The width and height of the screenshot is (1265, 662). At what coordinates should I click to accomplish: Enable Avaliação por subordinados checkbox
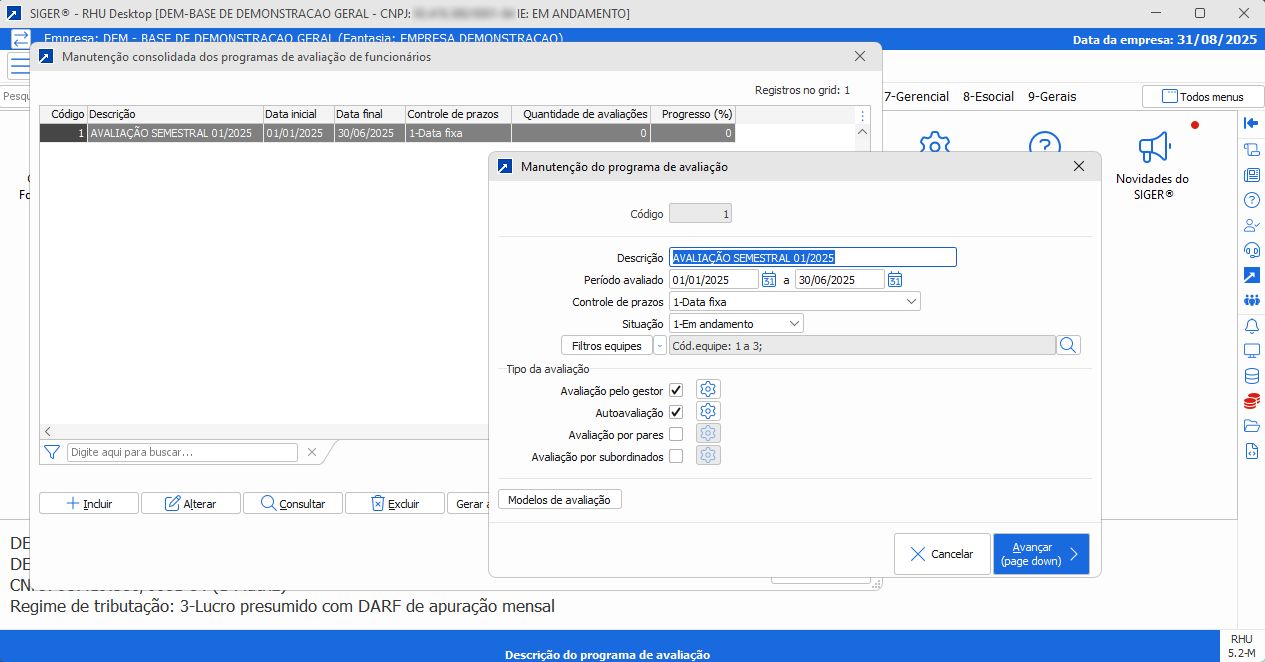click(676, 456)
